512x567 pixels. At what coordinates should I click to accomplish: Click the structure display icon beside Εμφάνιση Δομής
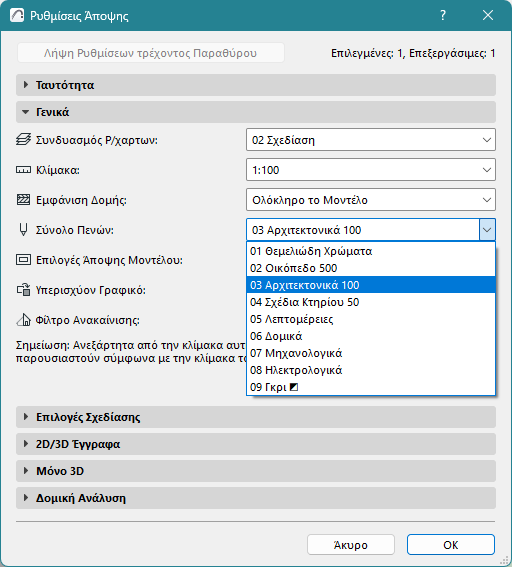[x=24, y=200]
